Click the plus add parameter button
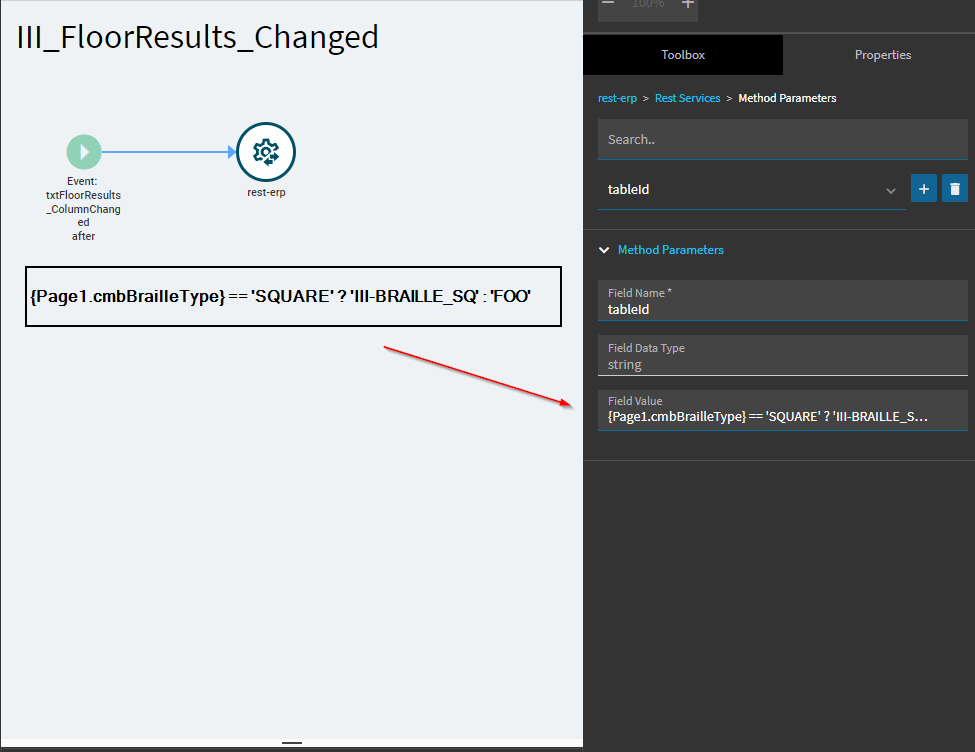The image size is (975, 752). (x=923, y=188)
